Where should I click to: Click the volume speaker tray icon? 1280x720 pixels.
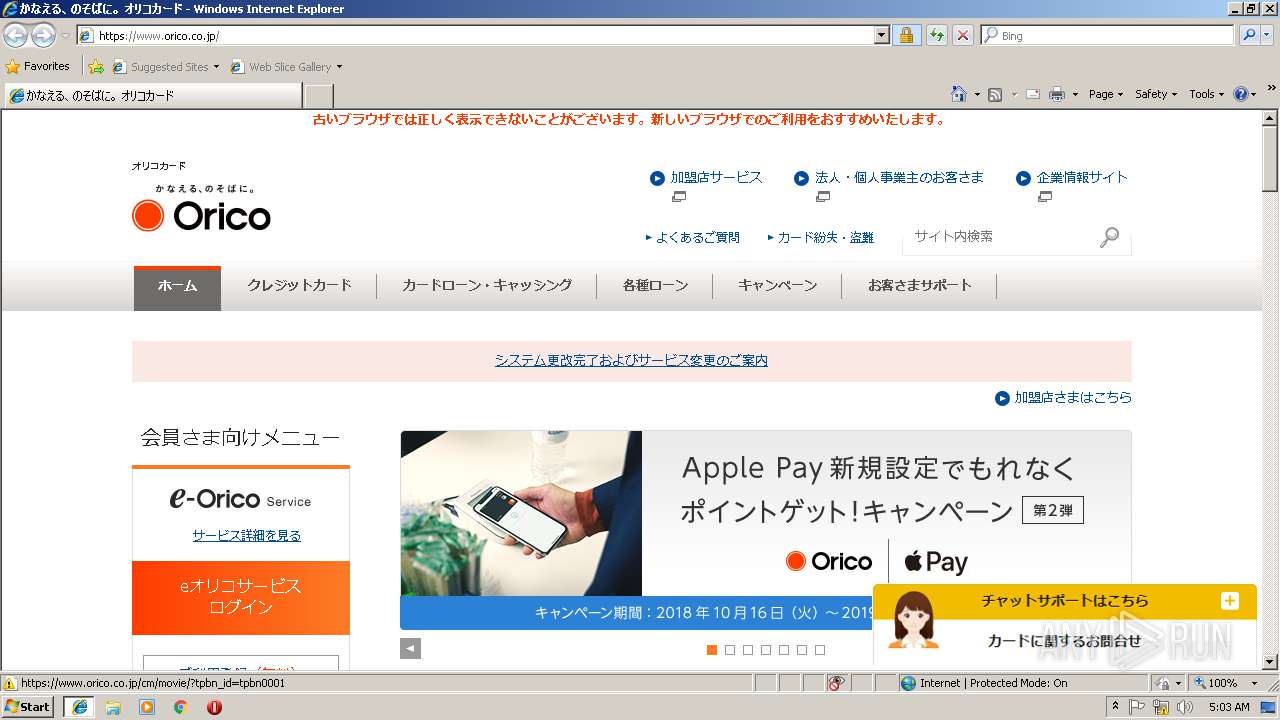(1185, 707)
